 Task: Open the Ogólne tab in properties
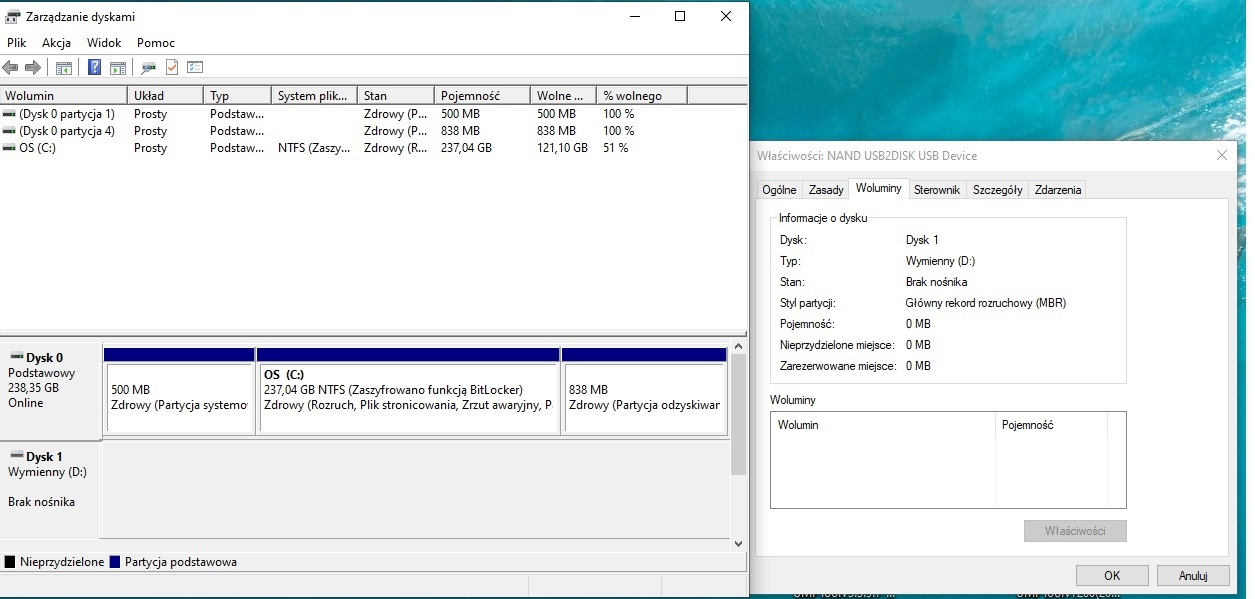(779, 189)
